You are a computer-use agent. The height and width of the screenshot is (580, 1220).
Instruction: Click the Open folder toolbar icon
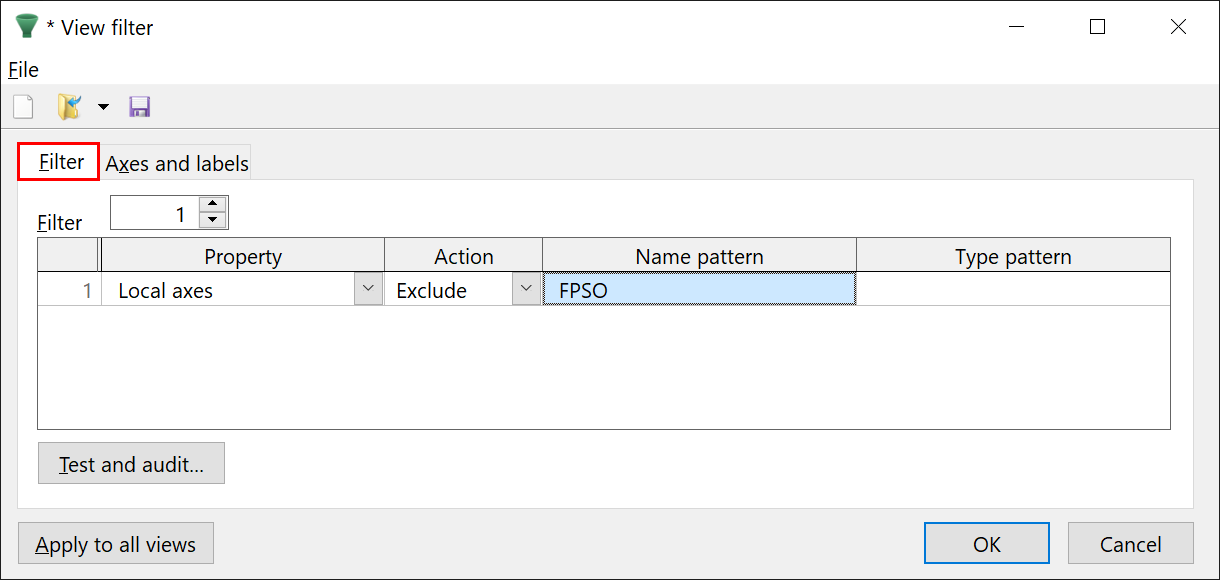(x=69, y=106)
